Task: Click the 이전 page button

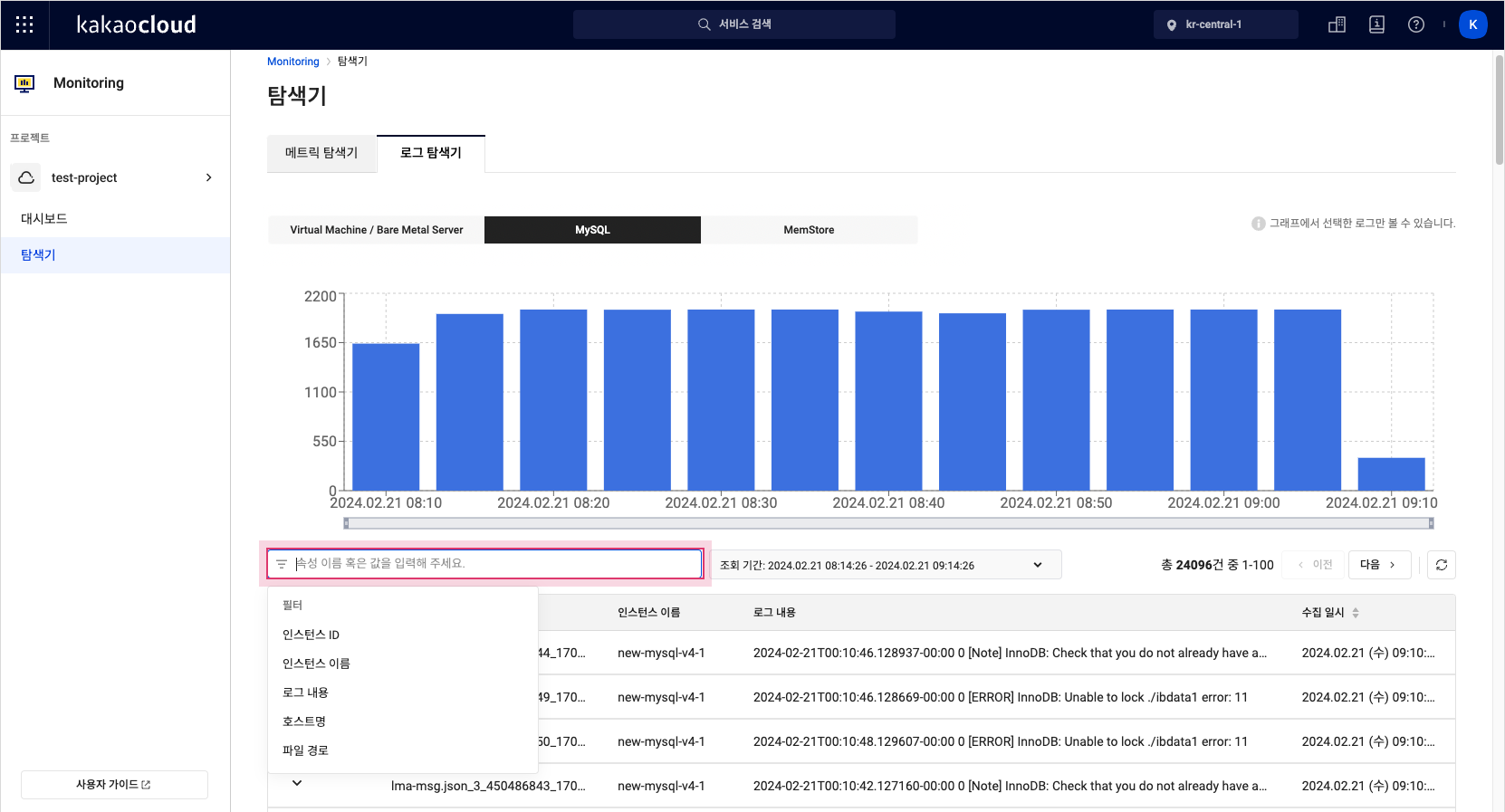Action: (x=1314, y=565)
